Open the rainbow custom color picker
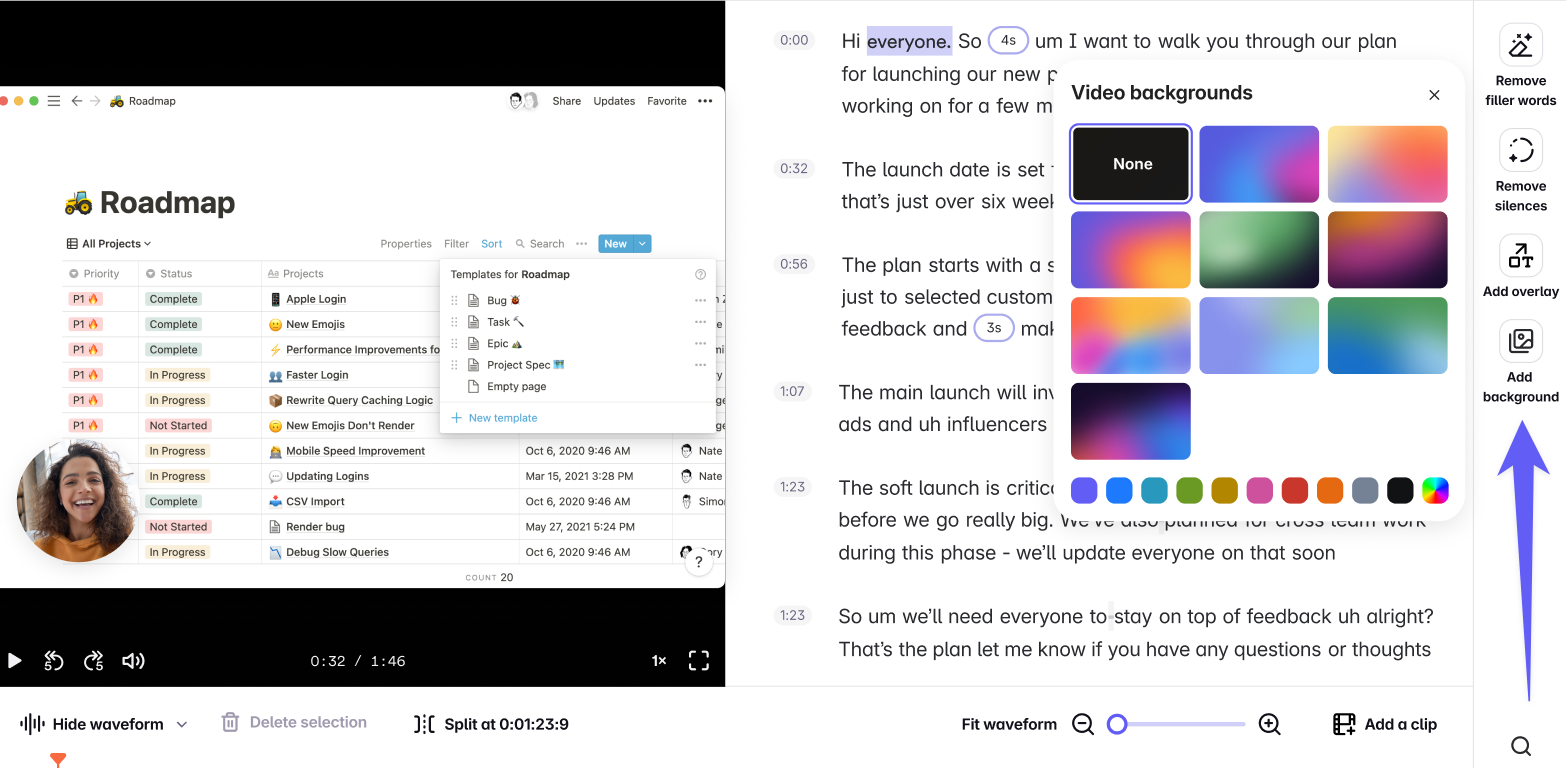The height and width of the screenshot is (768, 1566). pyautogui.click(x=1435, y=490)
